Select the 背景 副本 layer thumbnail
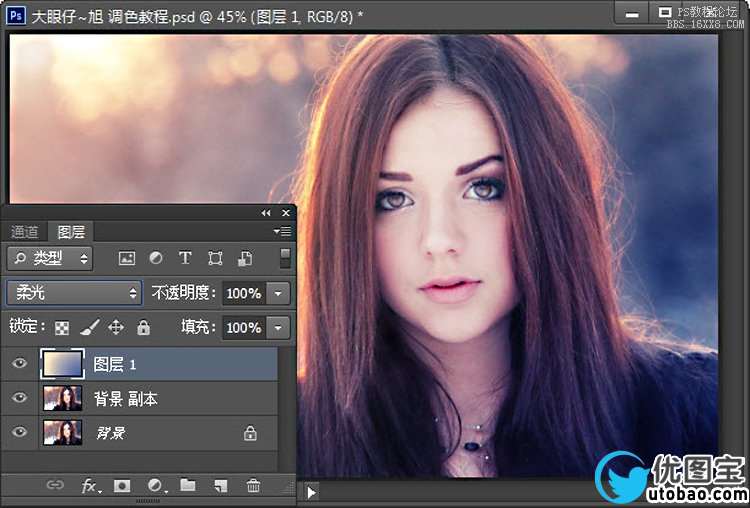The height and width of the screenshot is (508, 750). pyautogui.click(x=63, y=398)
